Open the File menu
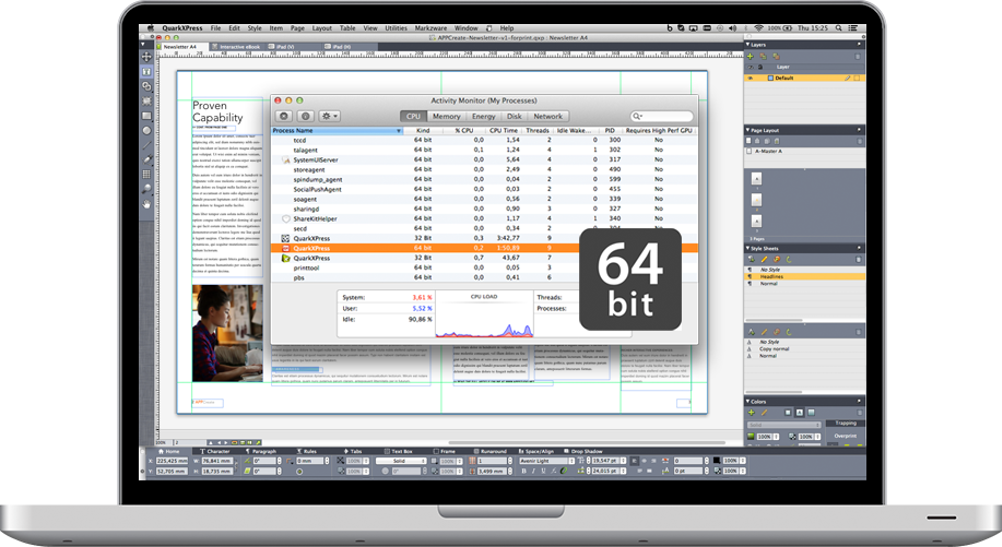Viewport: 1002px width, 547px height. [215, 28]
